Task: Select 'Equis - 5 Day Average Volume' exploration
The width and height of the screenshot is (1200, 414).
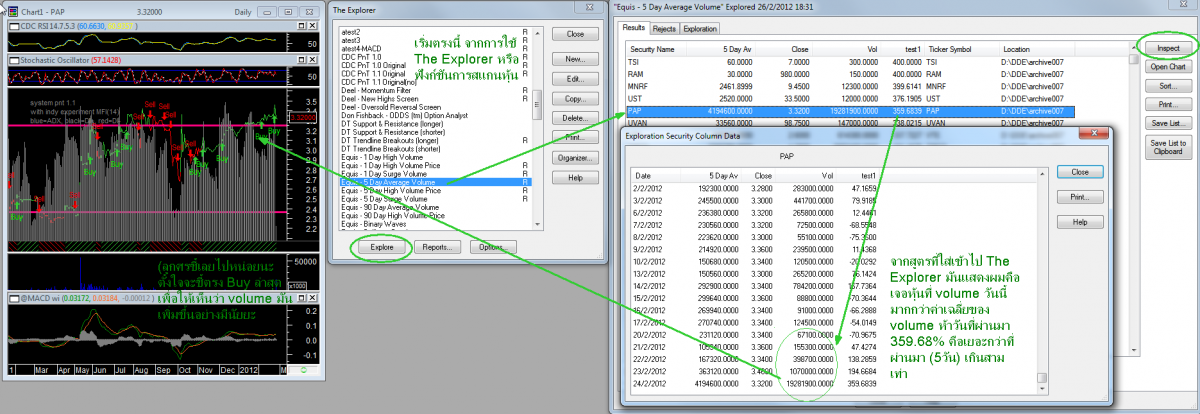Action: (435, 182)
